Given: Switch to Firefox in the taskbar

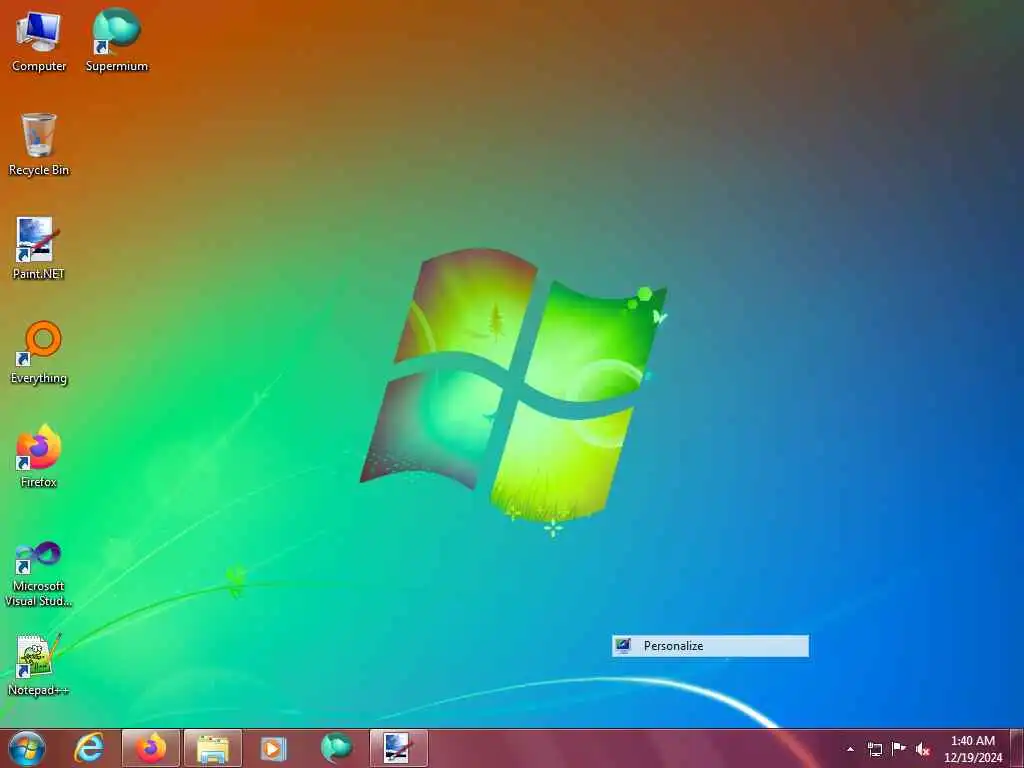Looking at the screenshot, I should coord(151,748).
